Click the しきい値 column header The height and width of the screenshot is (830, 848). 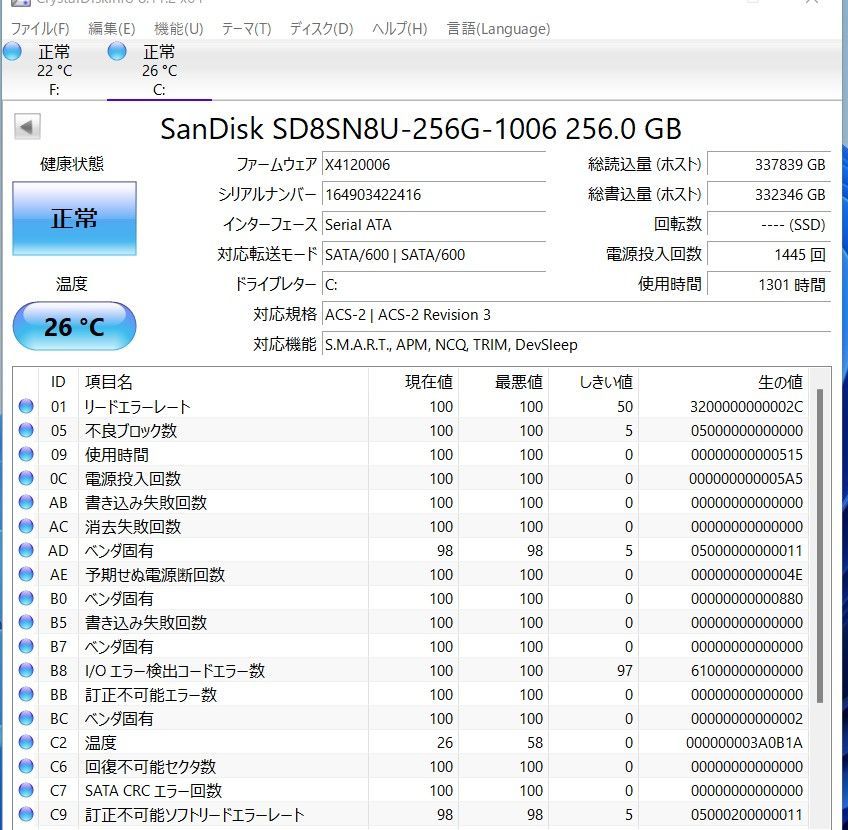(x=593, y=382)
